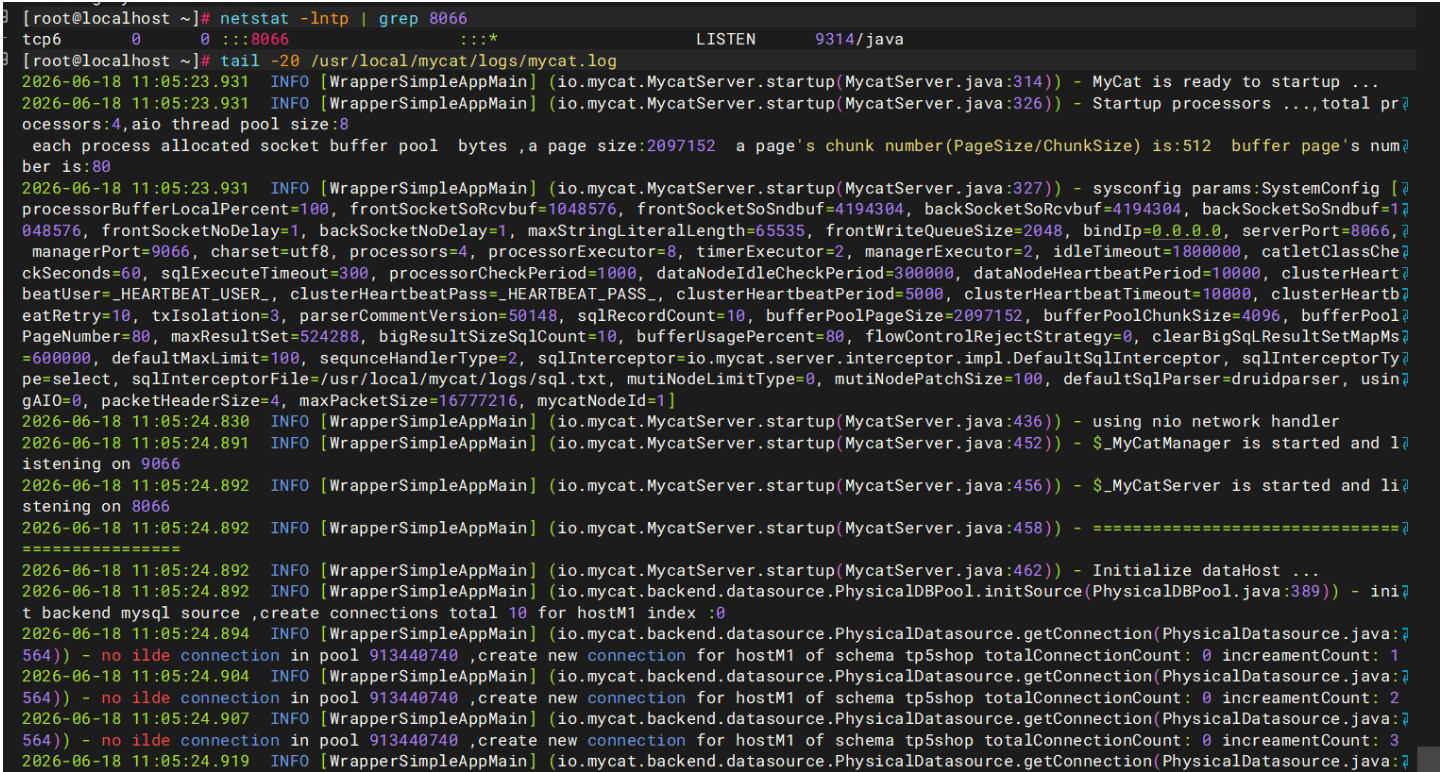Select 'charset=utf8' parameter
This screenshot has height=772, width=1446.
pyautogui.click(x=270, y=252)
